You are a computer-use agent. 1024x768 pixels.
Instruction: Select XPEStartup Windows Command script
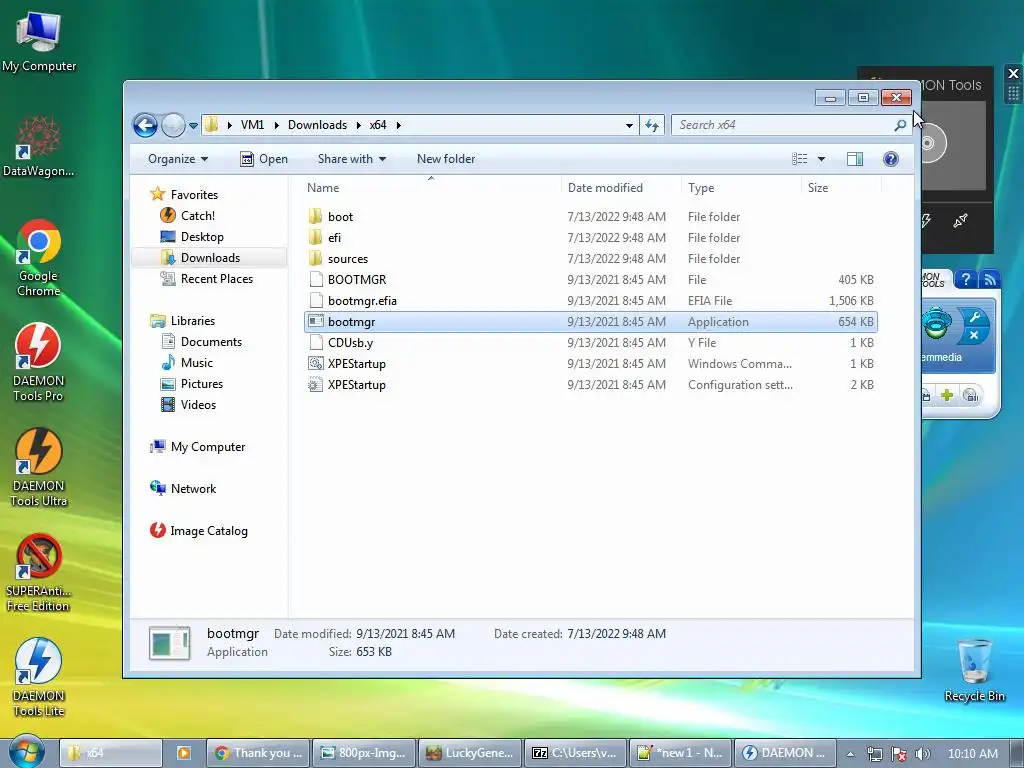tap(590, 364)
